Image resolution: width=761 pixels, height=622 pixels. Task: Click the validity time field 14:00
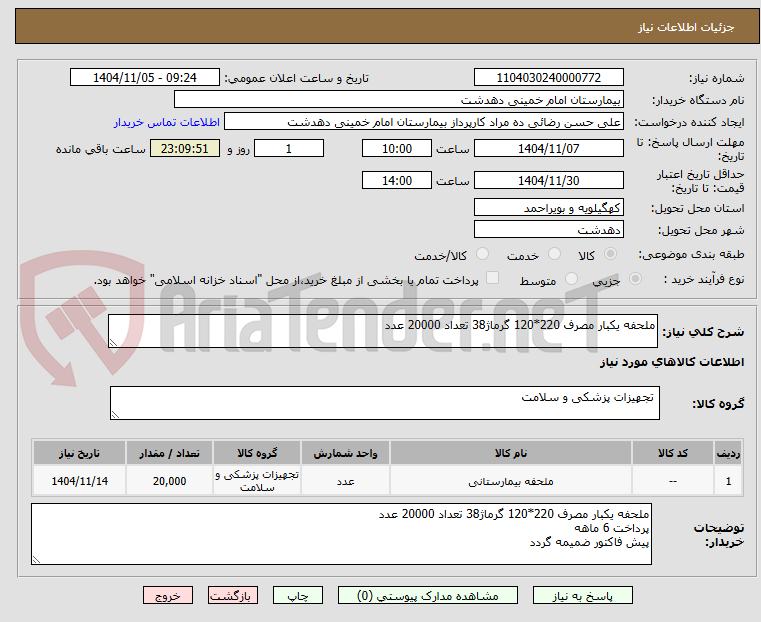point(397,180)
